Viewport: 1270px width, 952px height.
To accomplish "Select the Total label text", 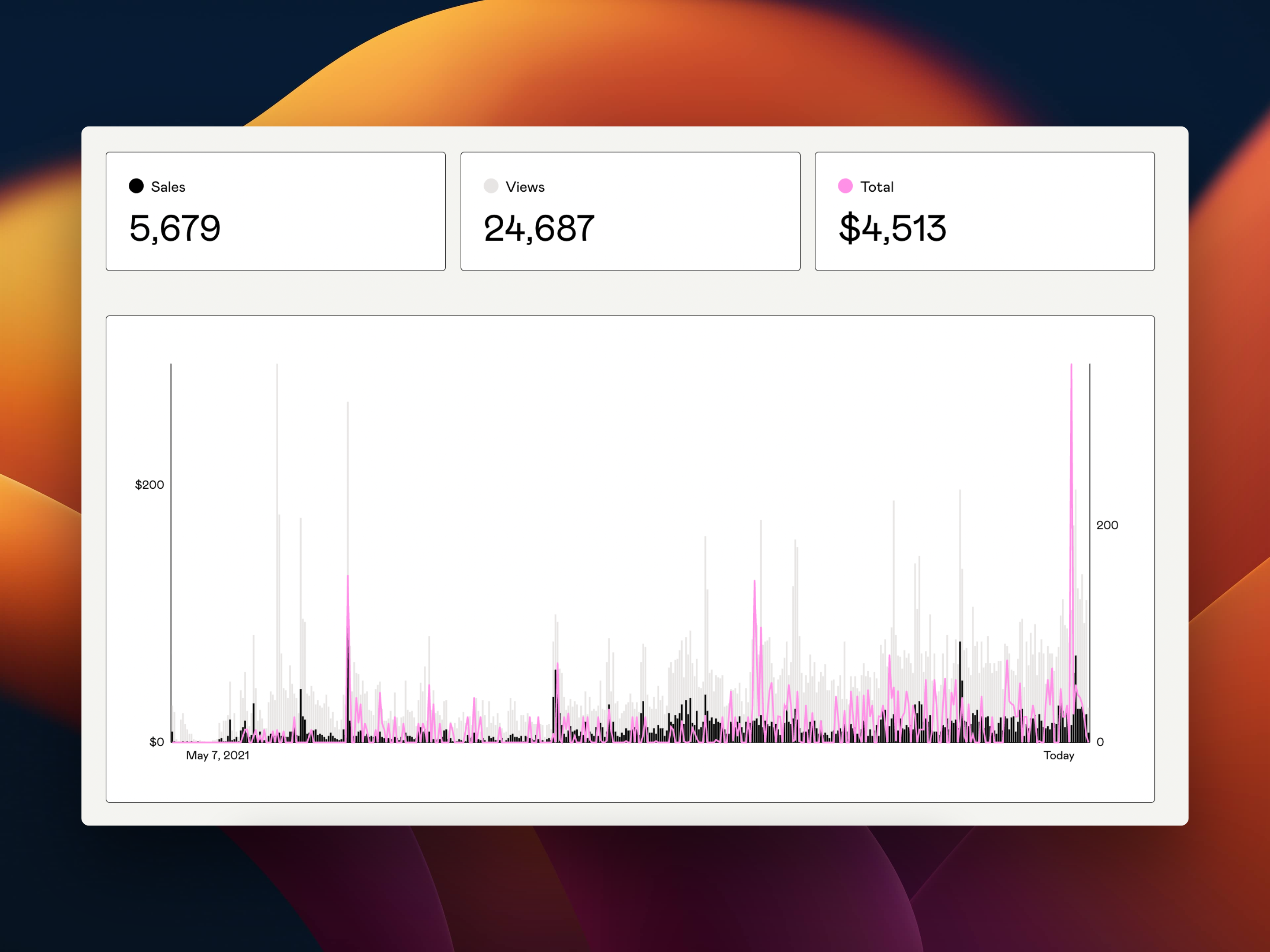I will (x=877, y=187).
